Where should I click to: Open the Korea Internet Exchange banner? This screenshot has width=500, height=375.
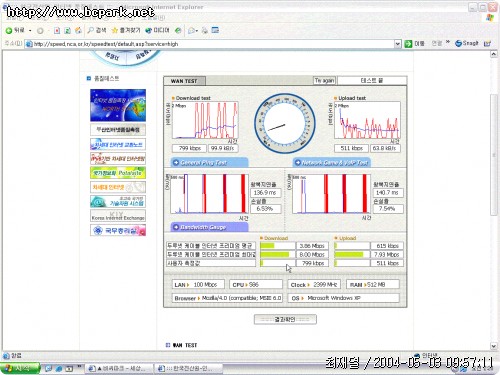(x=118, y=216)
